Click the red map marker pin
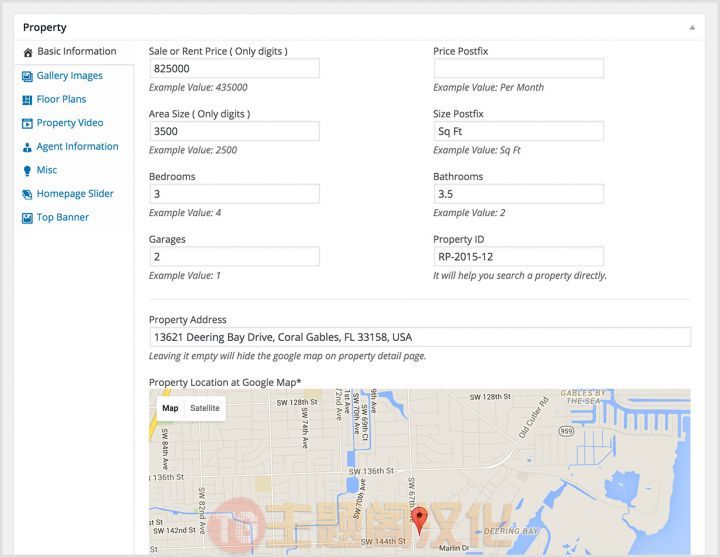 419,519
